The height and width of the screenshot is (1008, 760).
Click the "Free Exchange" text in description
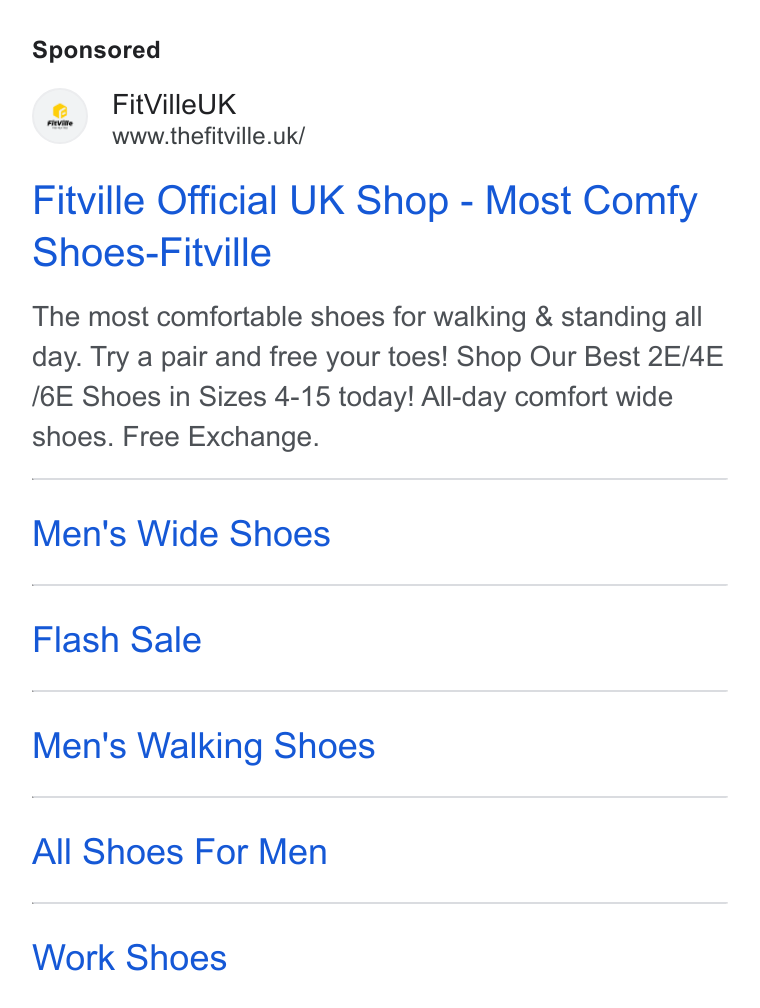point(221,437)
